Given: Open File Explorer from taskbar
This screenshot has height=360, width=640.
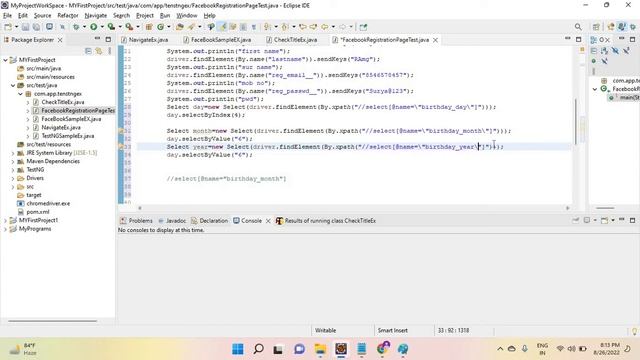Looking at the screenshot, I should [320, 349].
